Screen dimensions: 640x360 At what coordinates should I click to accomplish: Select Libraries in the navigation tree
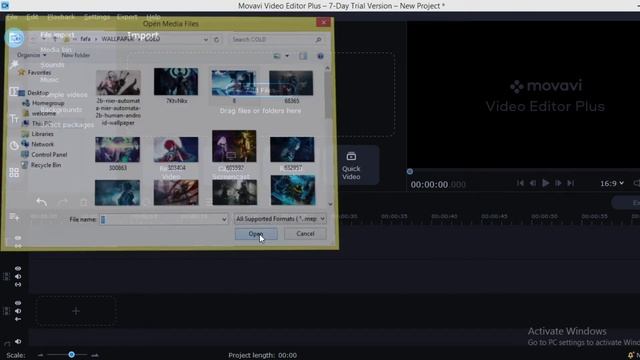(42, 134)
